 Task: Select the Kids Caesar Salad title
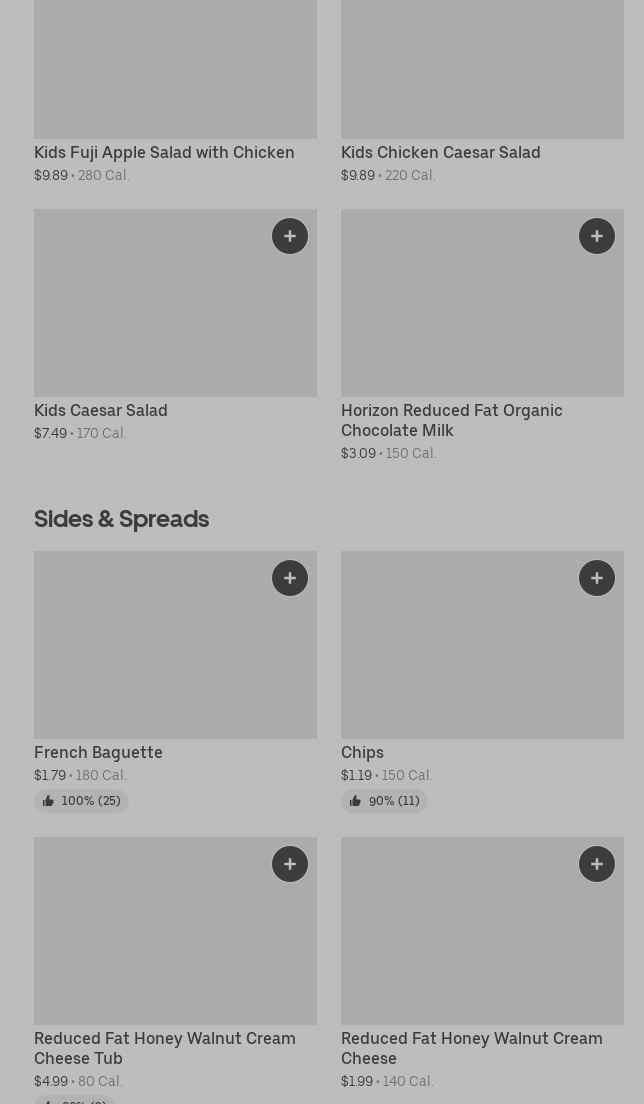tap(101, 410)
